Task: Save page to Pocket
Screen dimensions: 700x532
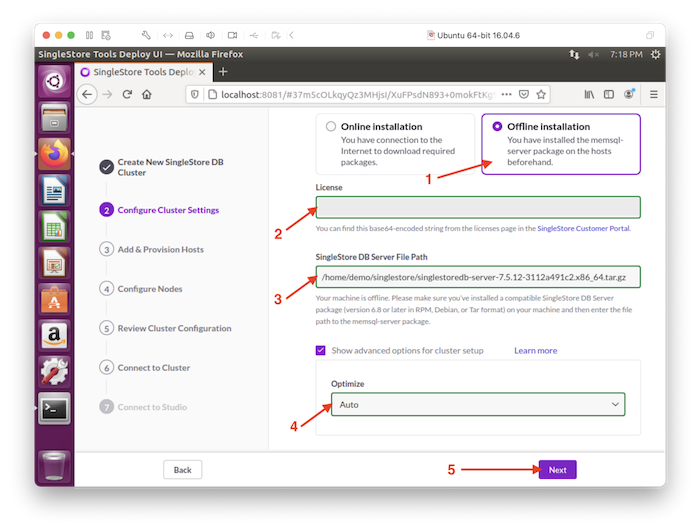Action: tap(524, 95)
